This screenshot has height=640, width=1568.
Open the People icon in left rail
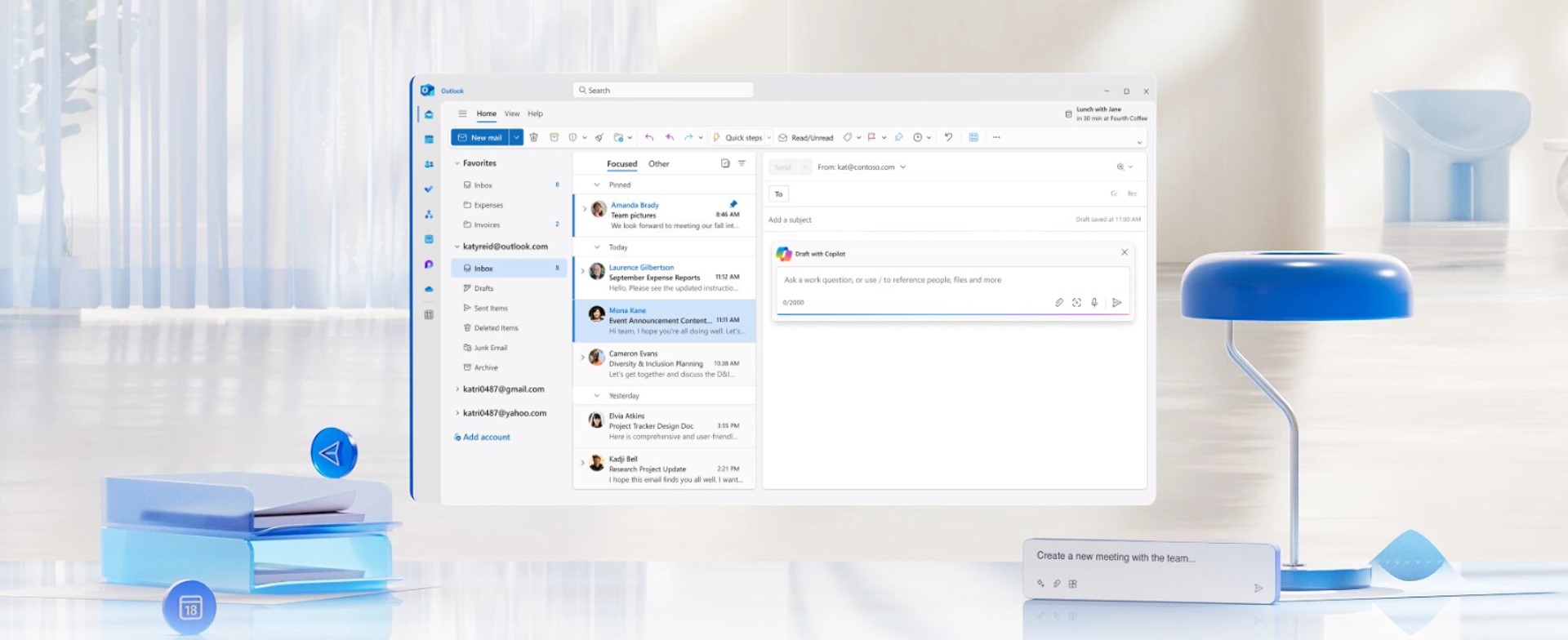(429, 164)
